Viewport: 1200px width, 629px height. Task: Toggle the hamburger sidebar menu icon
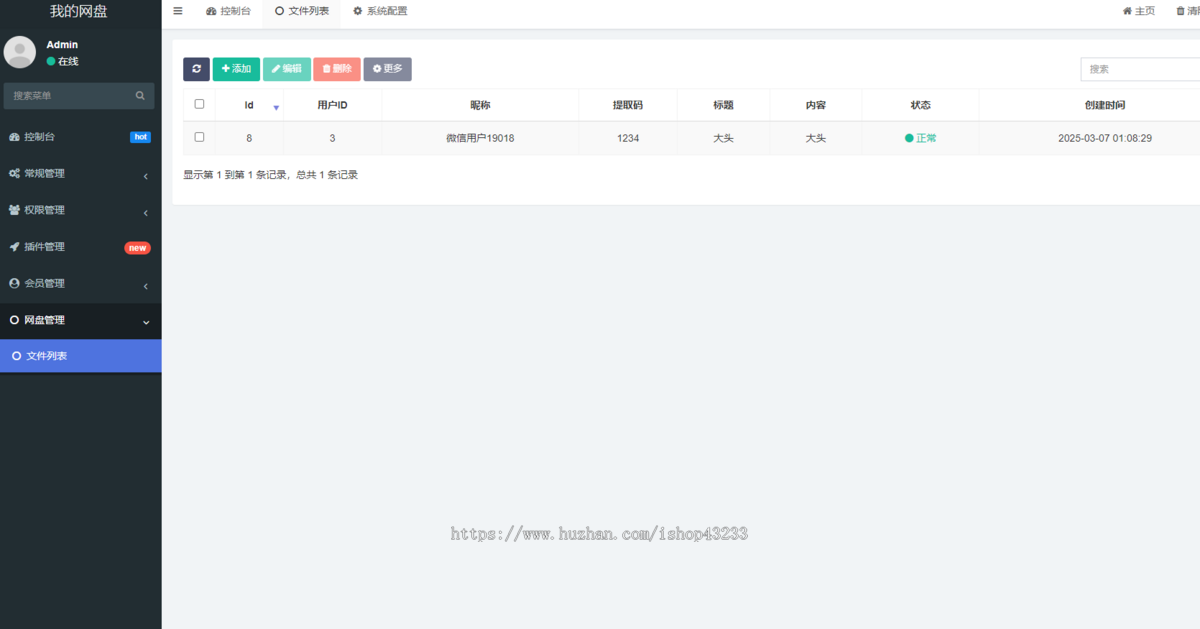[178, 11]
